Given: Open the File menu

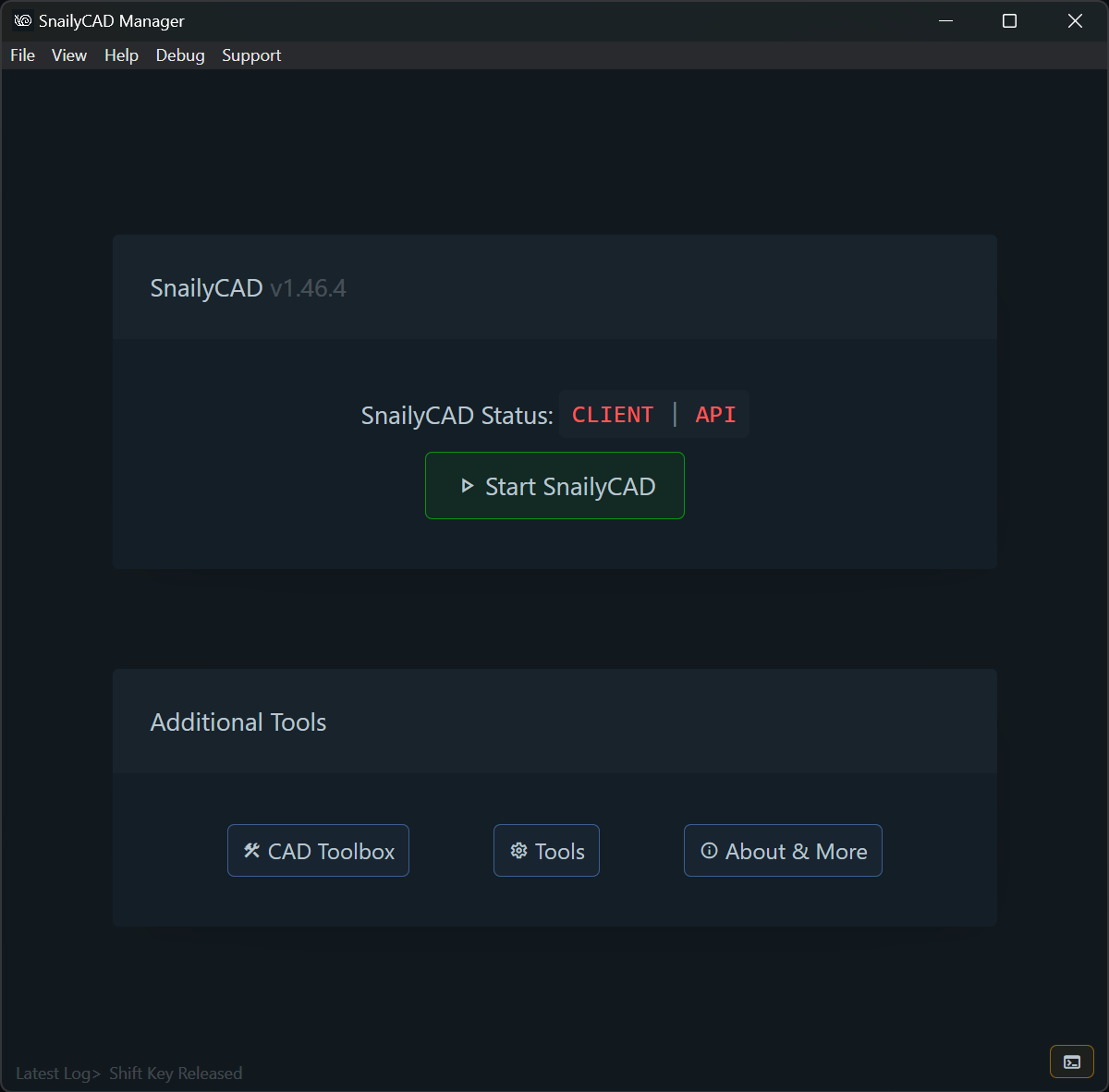Looking at the screenshot, I should tap(21, 55).
